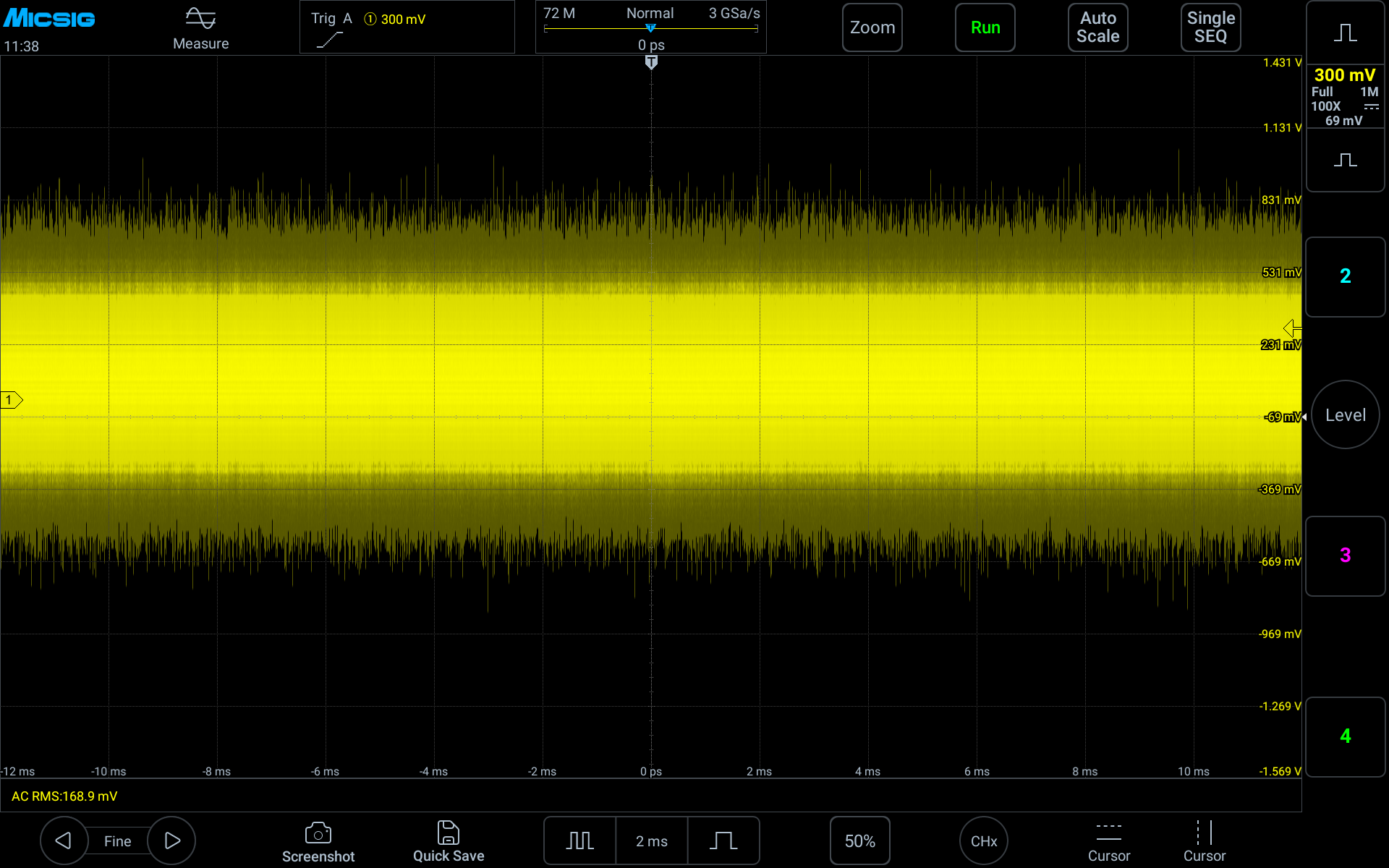The image size is (1389, 868).
Task: Click the 0 ps delay readout
Action: click(x=651, y=45)
